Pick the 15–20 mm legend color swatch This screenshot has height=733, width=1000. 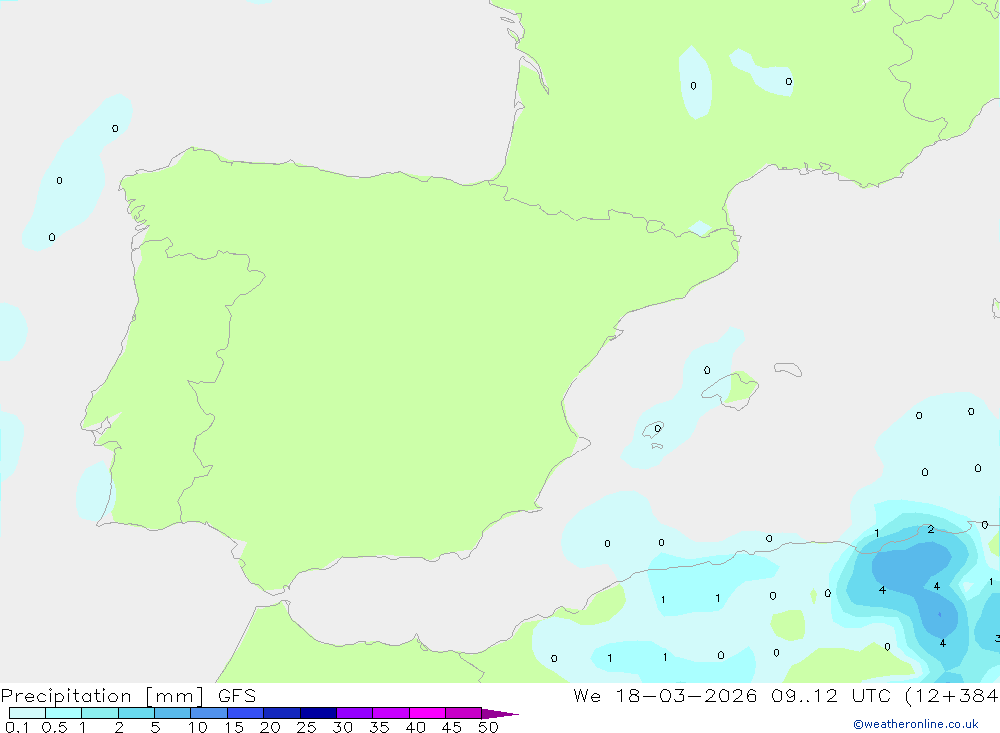coord(245,713)
